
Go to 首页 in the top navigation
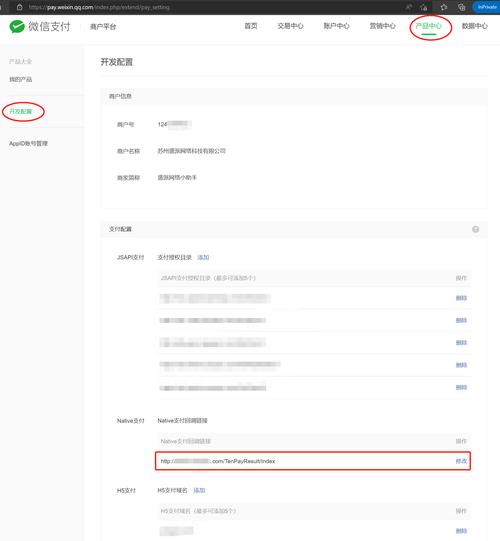(x=251, y=26)
